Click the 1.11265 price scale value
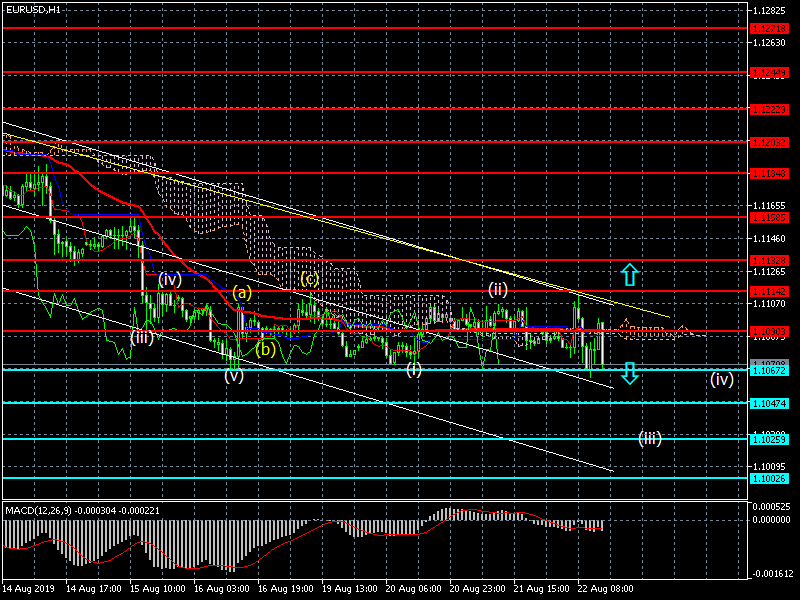This screenshot has width=800, height=600. [x=769, y=271]
